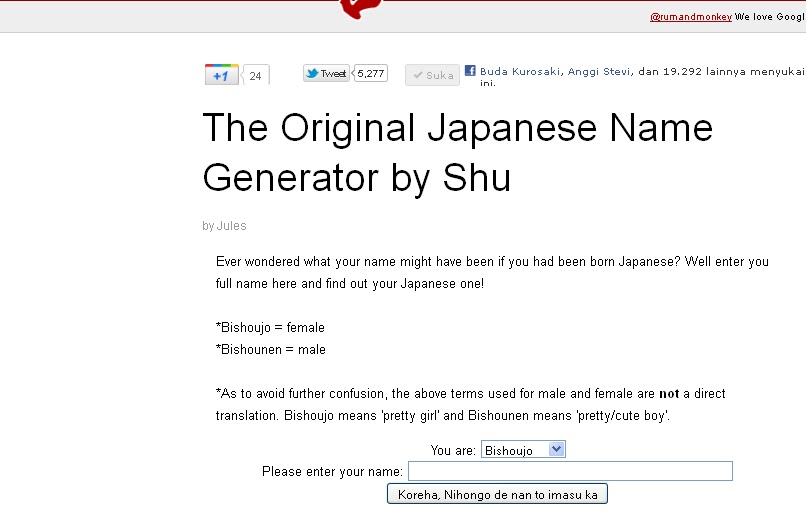Click the *Bishoujo = female line
The height and width of the screenshot is (510, 806).
point(270,327)
